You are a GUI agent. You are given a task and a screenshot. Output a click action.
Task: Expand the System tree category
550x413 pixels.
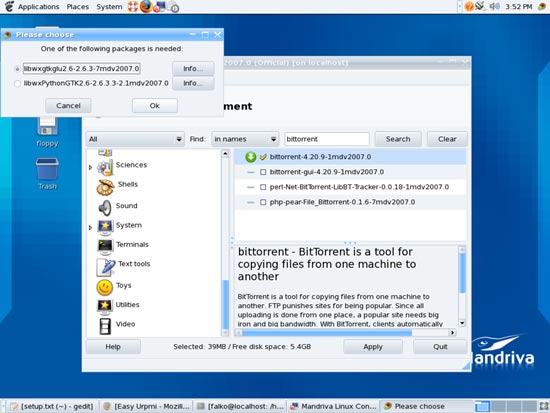[x=90, y=228]
